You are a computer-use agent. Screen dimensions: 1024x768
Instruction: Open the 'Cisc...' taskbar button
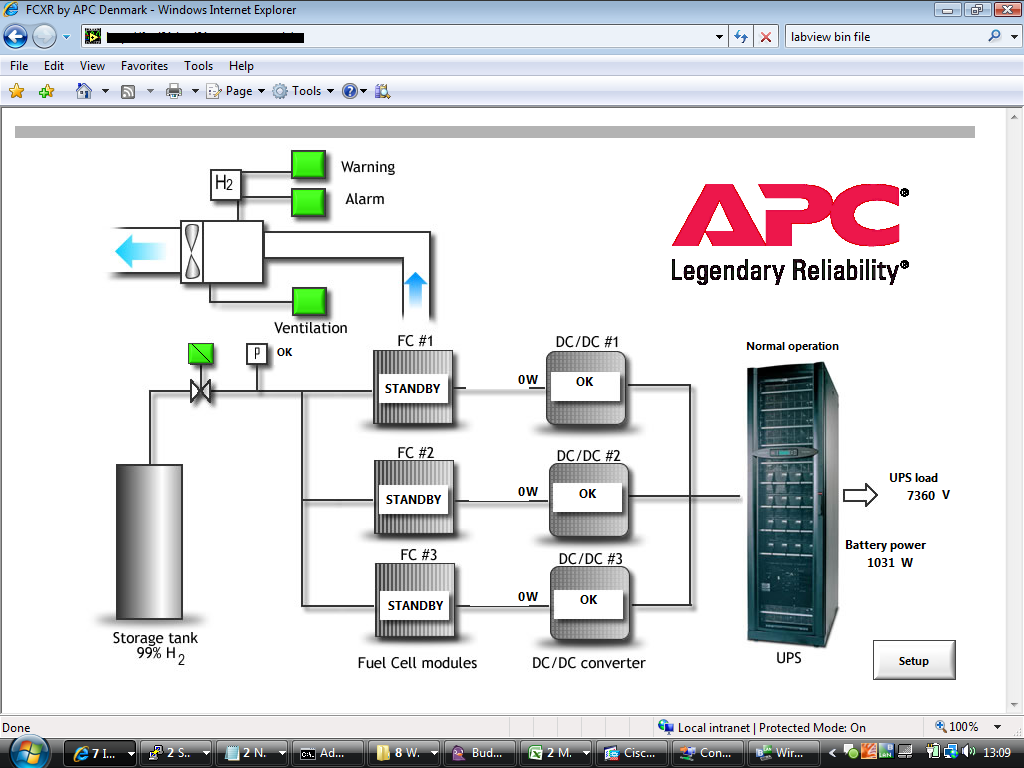(x=632, y=753)
